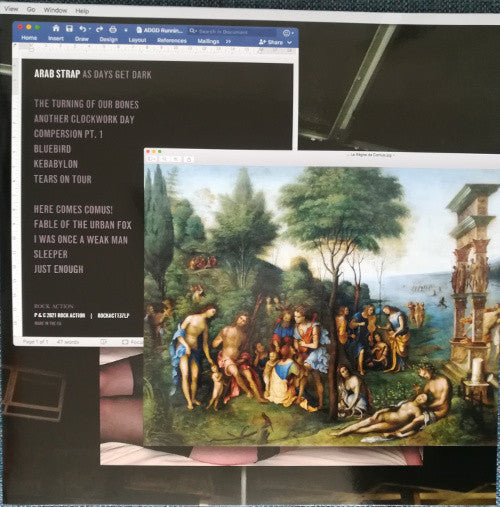
Task: Open the share icon in image viewer toolbar
Action: click(x=188, y=160)
